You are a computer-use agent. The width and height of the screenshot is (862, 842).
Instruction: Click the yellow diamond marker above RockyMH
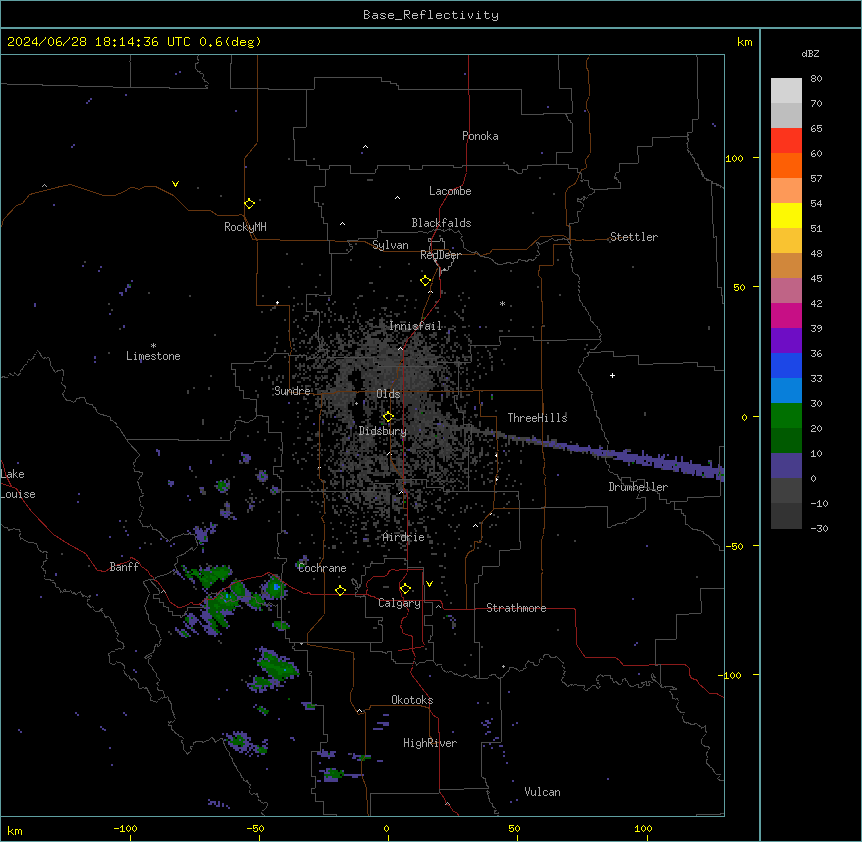[x=249, y=203]
